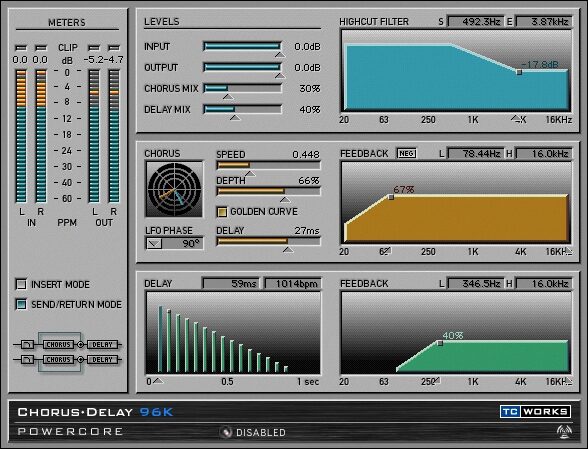The width and height of the screenshot is (588, 449).
Task: Click the chorus DEPTH value 66%
Action: point(309,180)
